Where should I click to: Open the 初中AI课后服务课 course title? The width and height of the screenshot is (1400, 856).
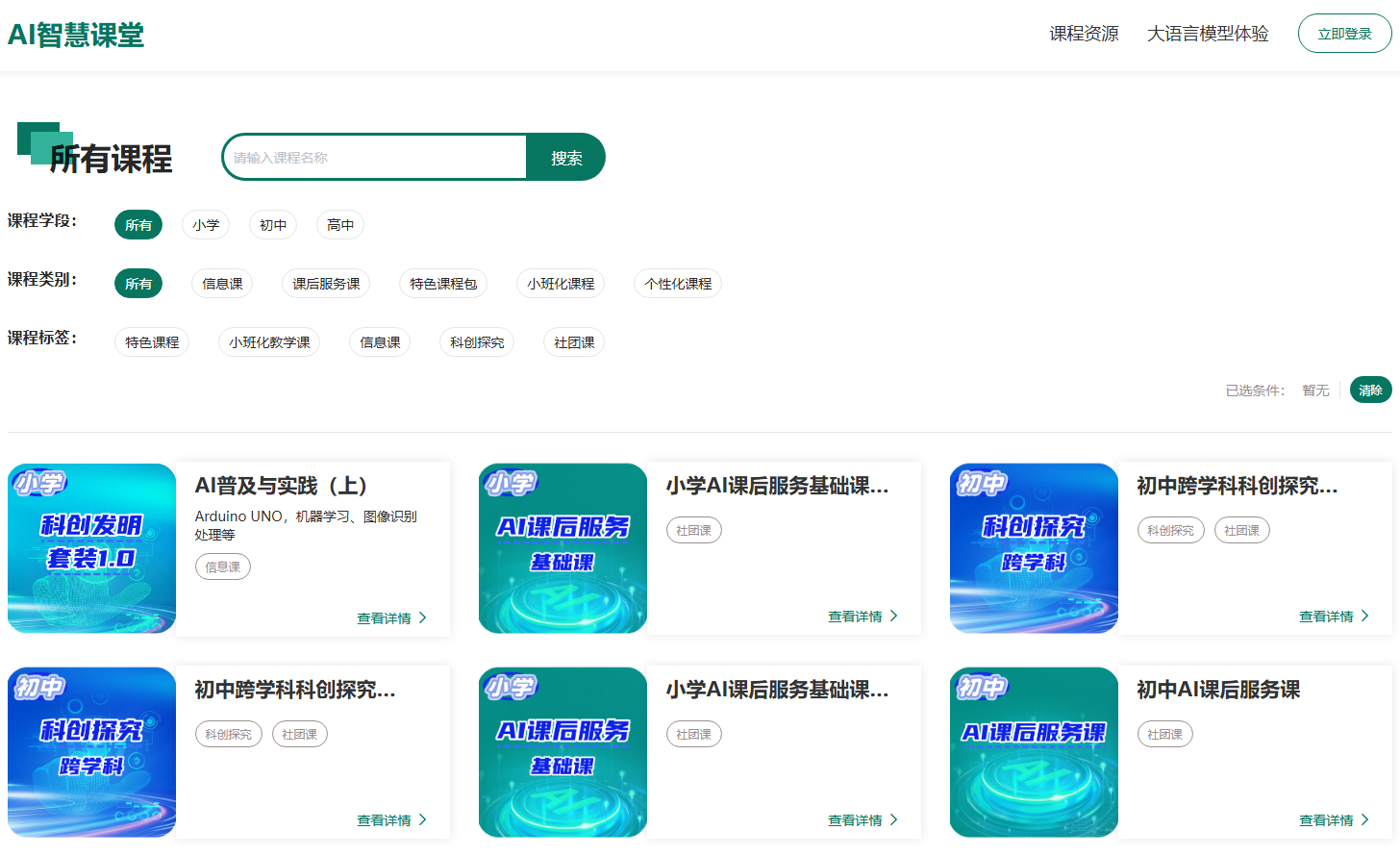(x=1218, y=690)
